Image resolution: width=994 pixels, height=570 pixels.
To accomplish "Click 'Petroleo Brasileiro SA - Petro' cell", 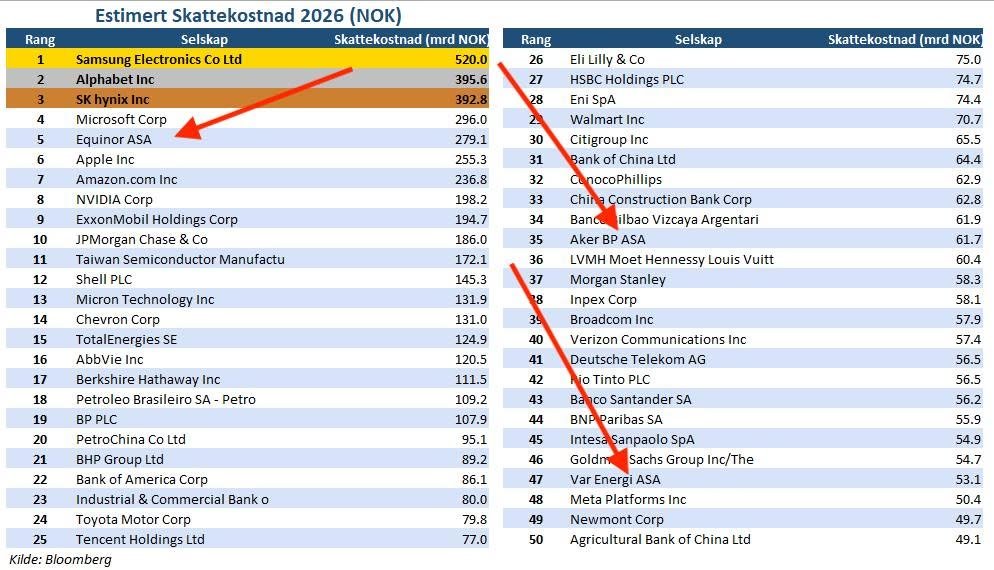I will (165, 399).
